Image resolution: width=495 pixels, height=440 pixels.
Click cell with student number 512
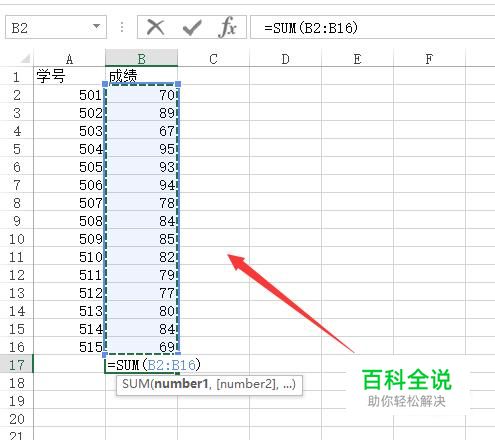coord(69,293)
